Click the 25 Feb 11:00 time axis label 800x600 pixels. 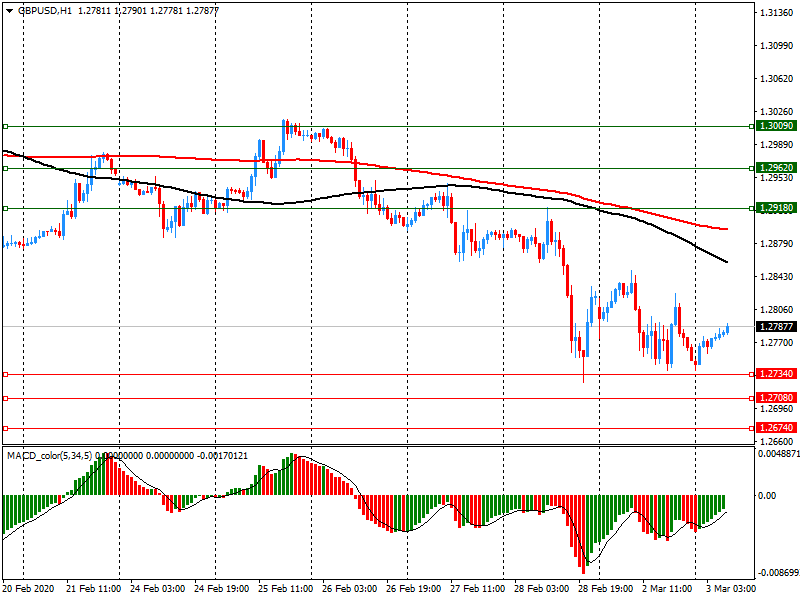[x=283, y=590]
